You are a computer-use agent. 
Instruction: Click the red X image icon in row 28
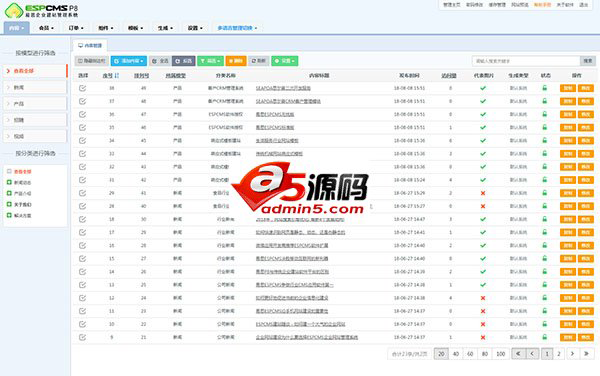point(483,206)
